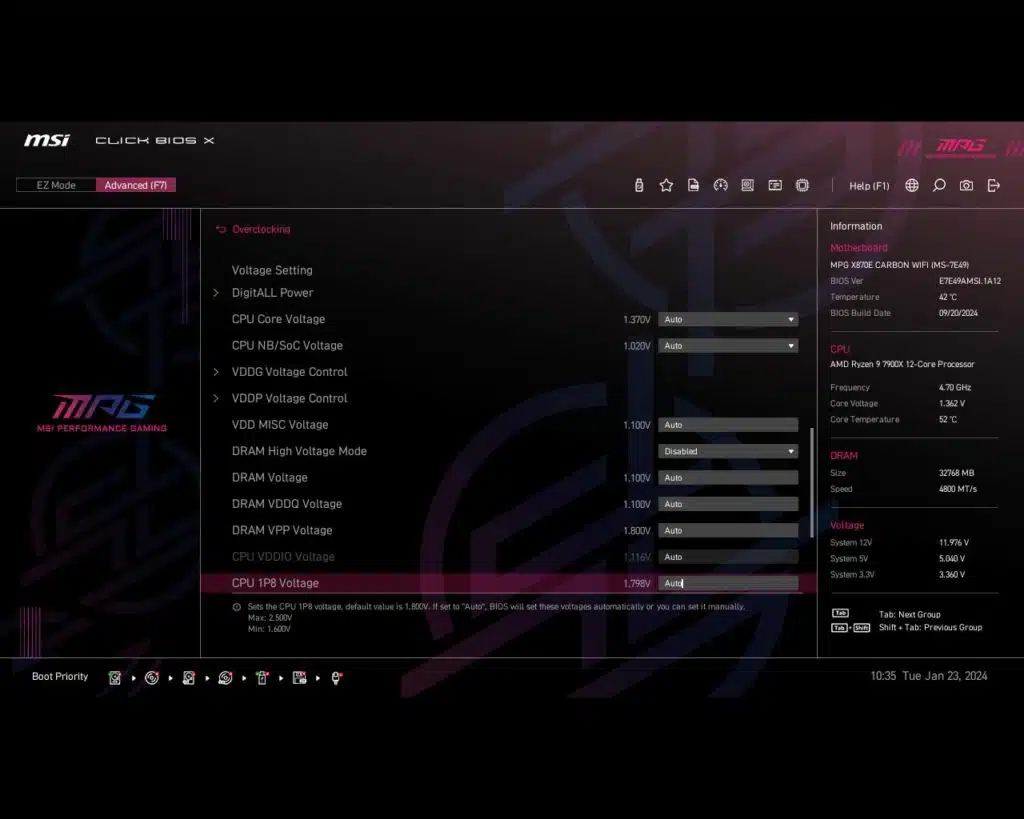Click the BIOS Ver value E7E49AMSI.1A12
Screen dimensions: 1024x819
pos(970,281)
